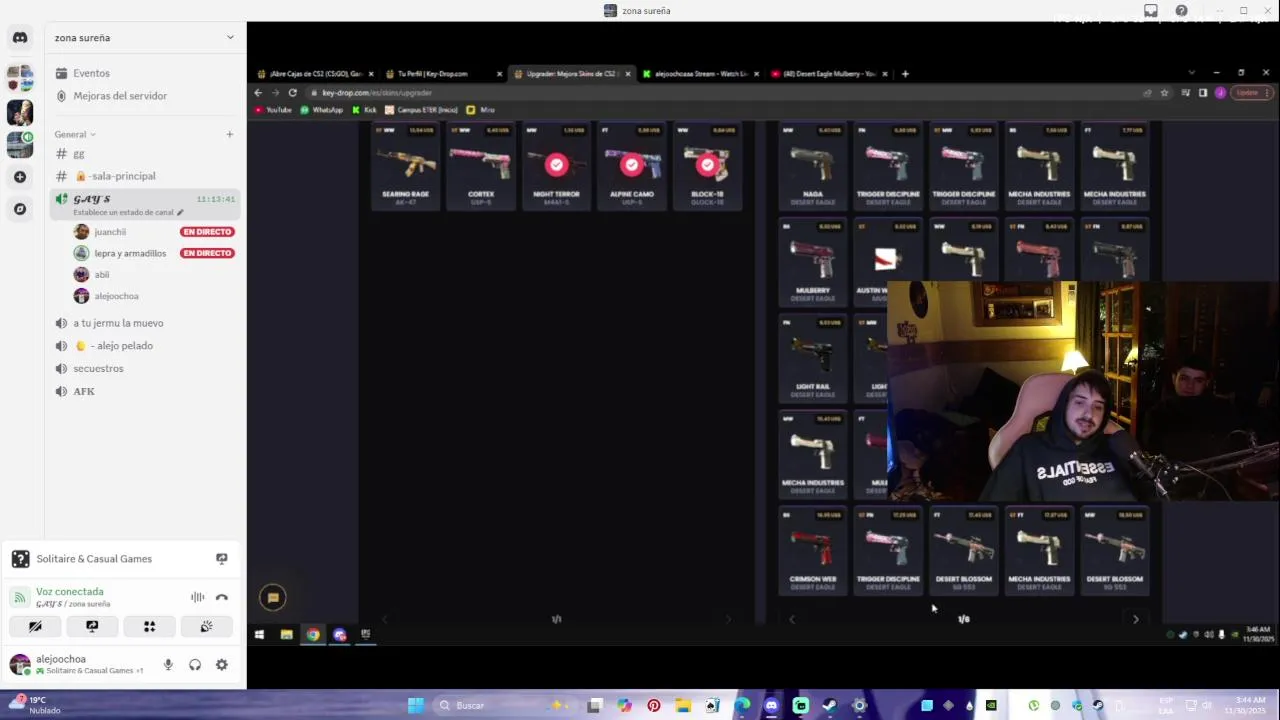The image size is (1280, 720).
Task: Open the Windows Start menu on the taskbar
Action: click(x=415, y=706)
